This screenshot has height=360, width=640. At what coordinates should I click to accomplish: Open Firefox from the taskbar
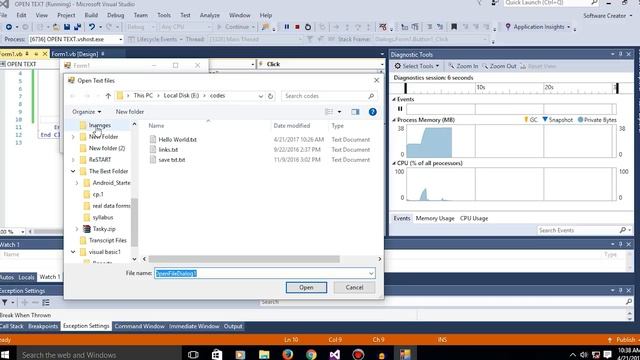click(288, 354)
